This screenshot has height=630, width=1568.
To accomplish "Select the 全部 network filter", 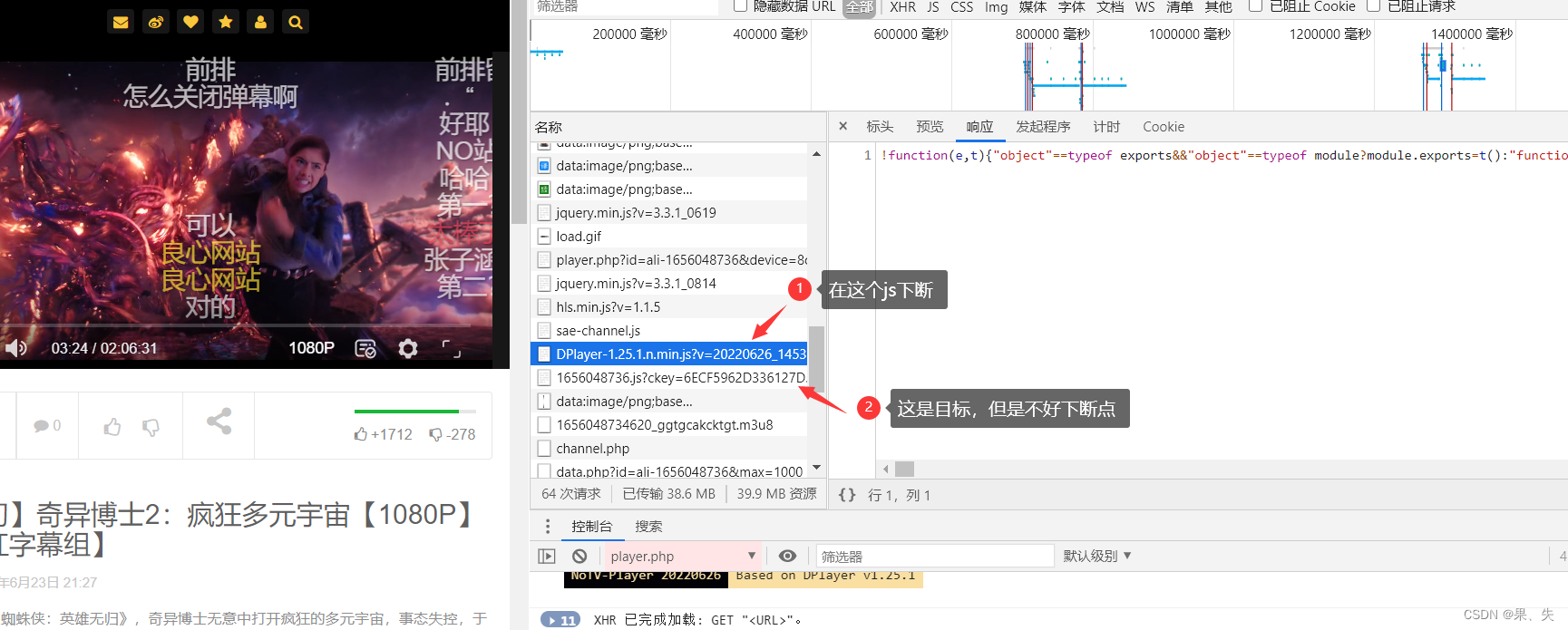I will coord(860,7).
